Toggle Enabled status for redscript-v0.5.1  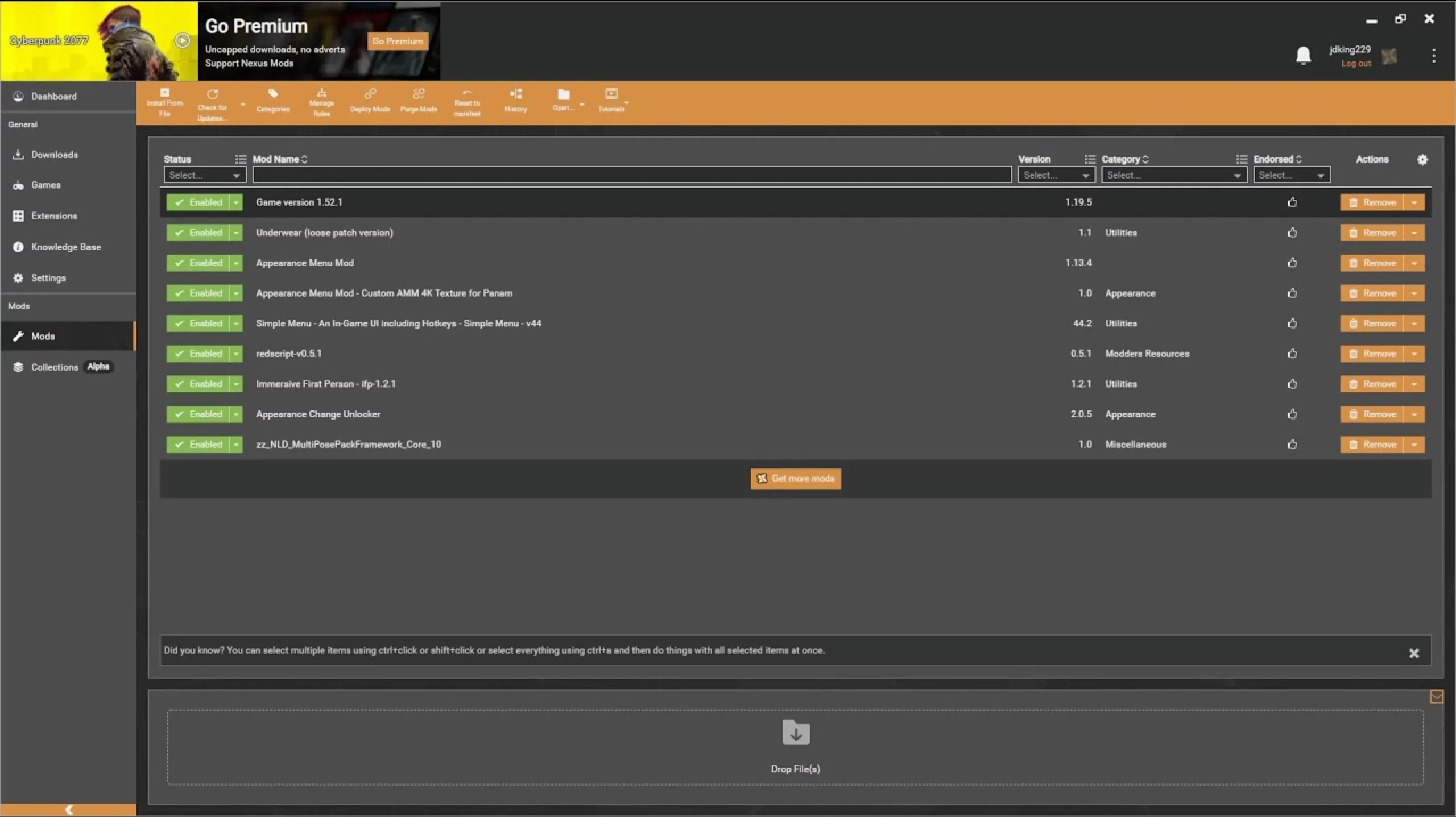[198, 354]
